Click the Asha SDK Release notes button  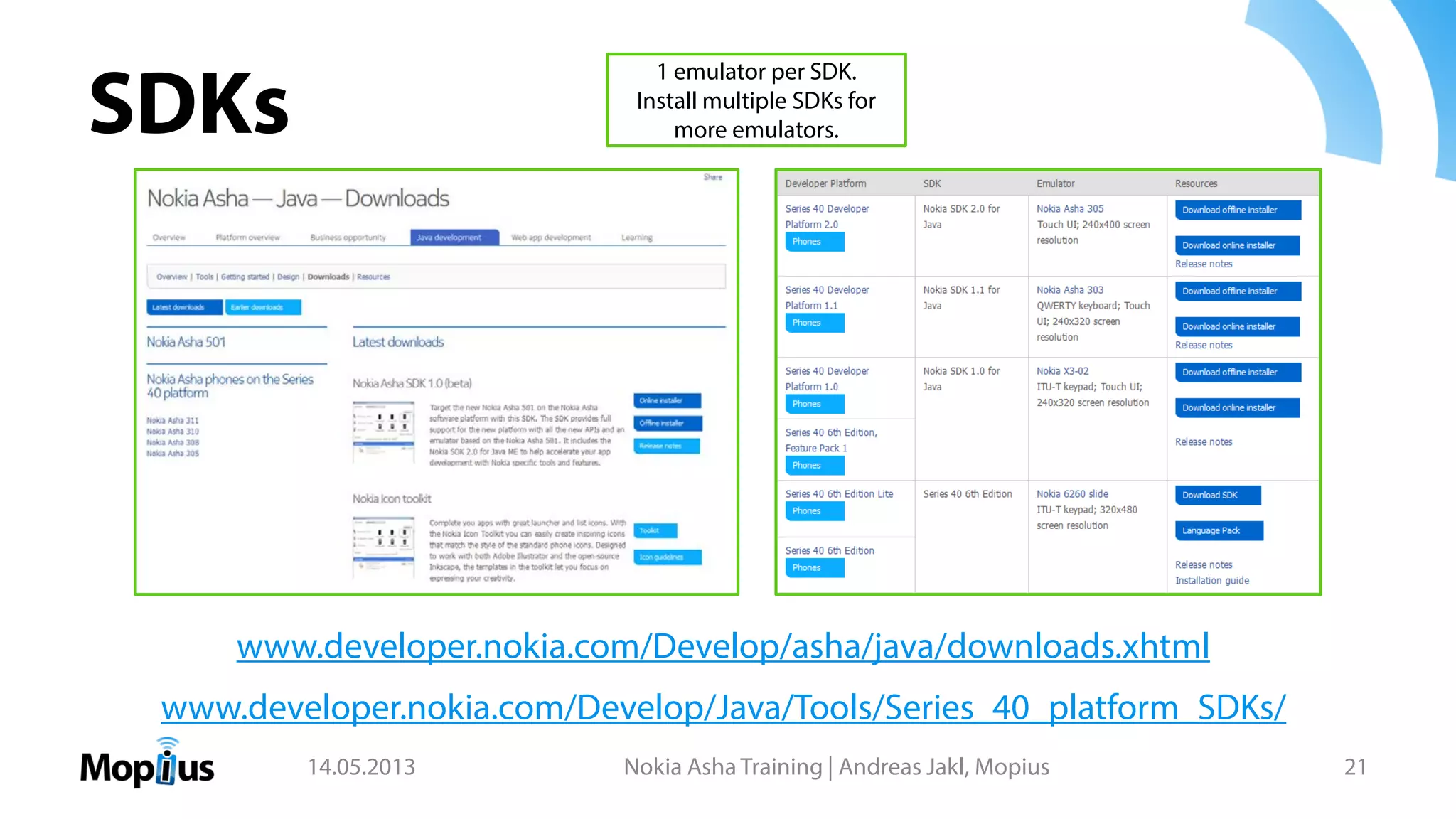(667, 446)
